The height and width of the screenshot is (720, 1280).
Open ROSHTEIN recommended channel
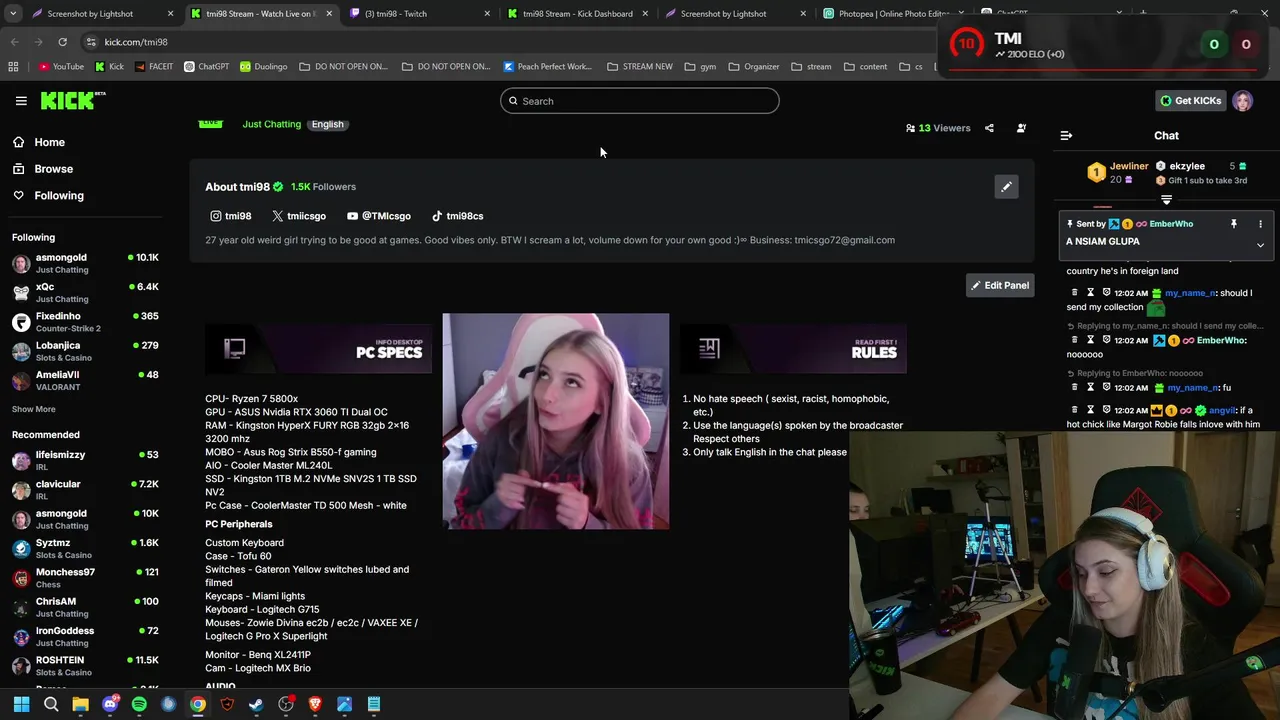coord(85,665)
